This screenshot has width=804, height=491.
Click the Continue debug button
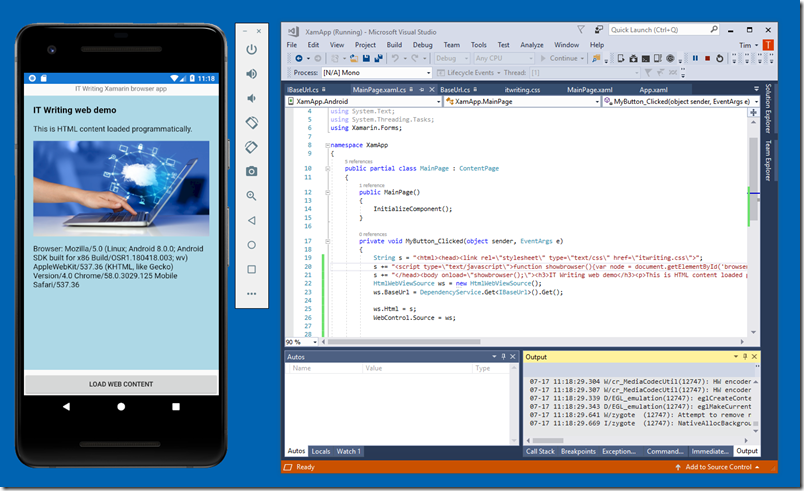(x=562, y=58)
